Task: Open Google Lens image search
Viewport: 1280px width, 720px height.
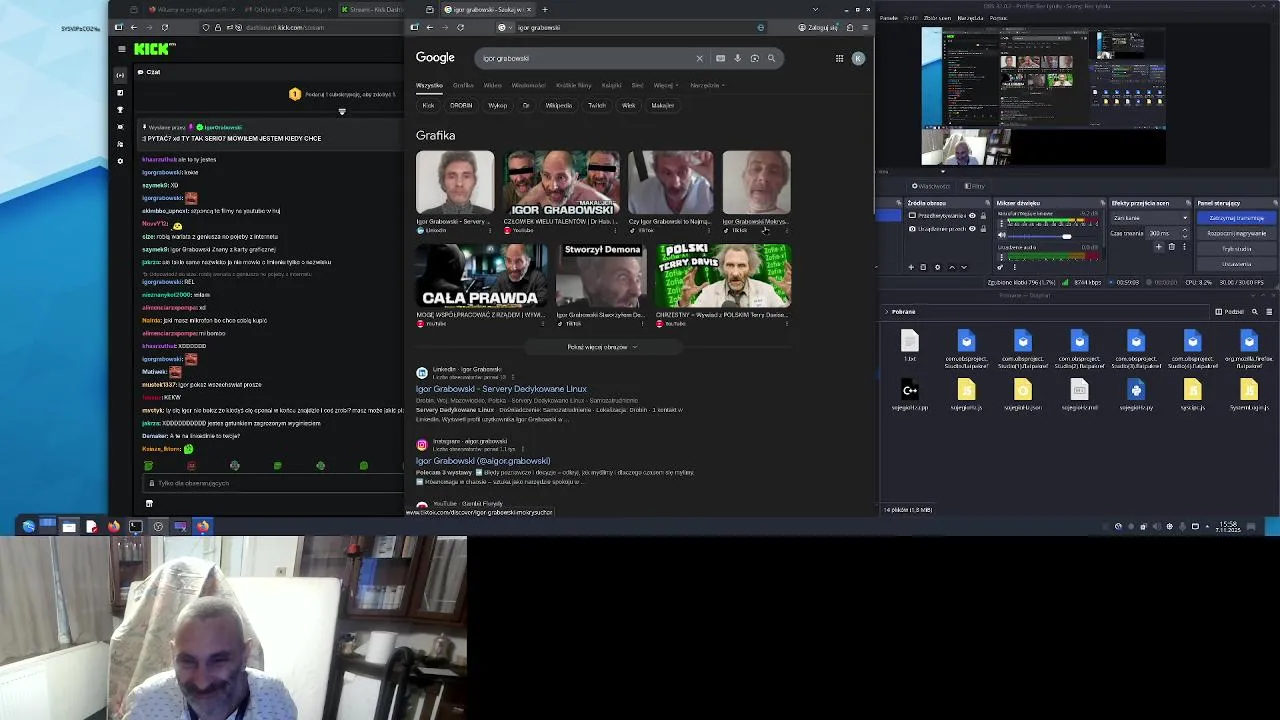Action: pyautogui.click(x=754, y=58)
